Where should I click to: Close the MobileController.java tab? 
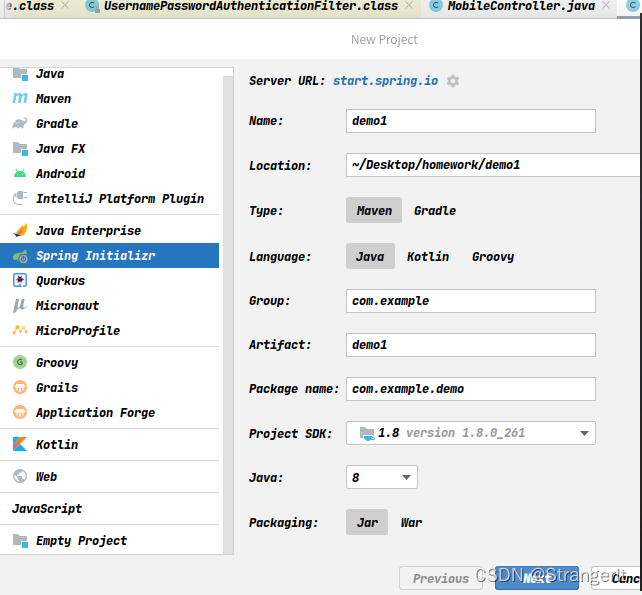click(x=606, y=5)
